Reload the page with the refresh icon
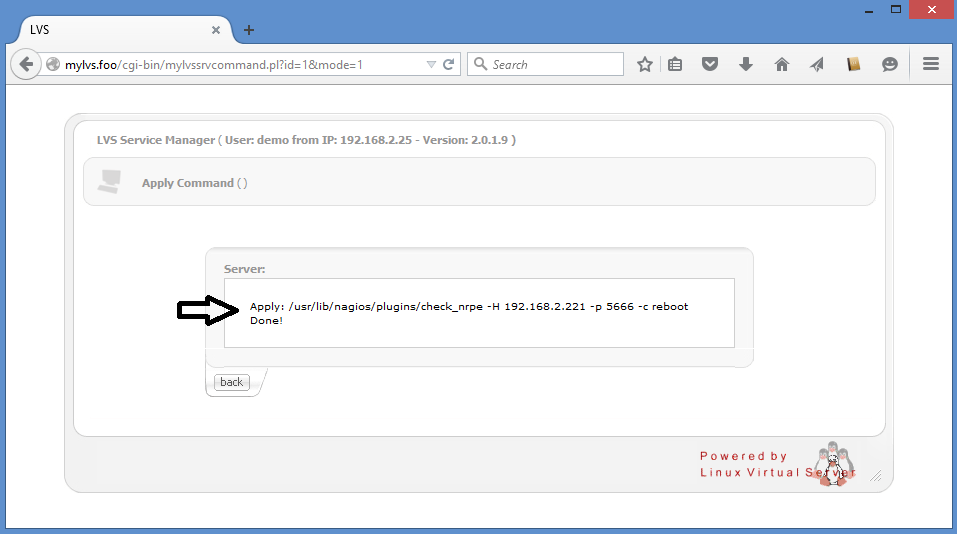957x534 pixels. coord(449,64)
